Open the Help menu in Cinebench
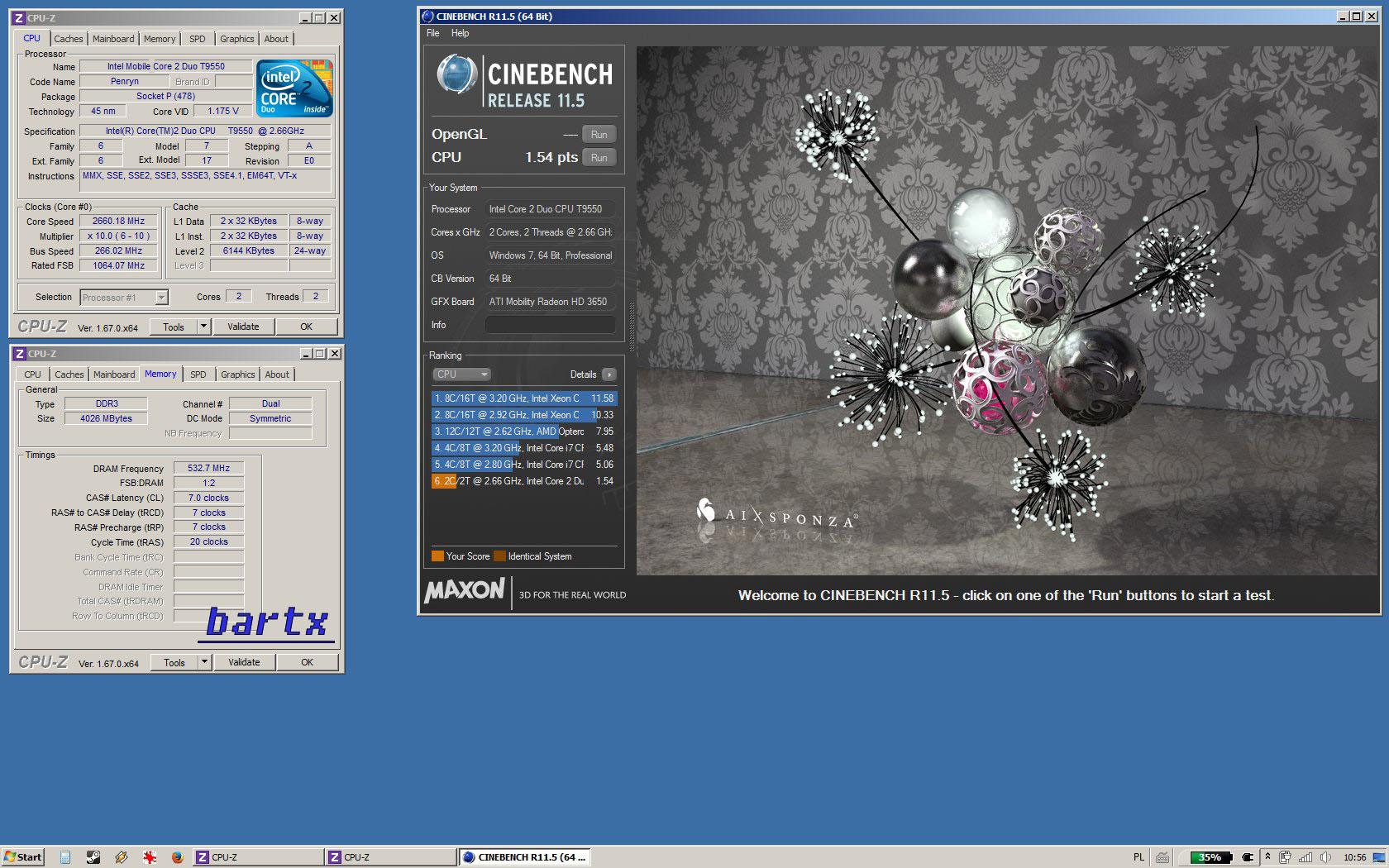1389x868 pixels. pos(460,33)
